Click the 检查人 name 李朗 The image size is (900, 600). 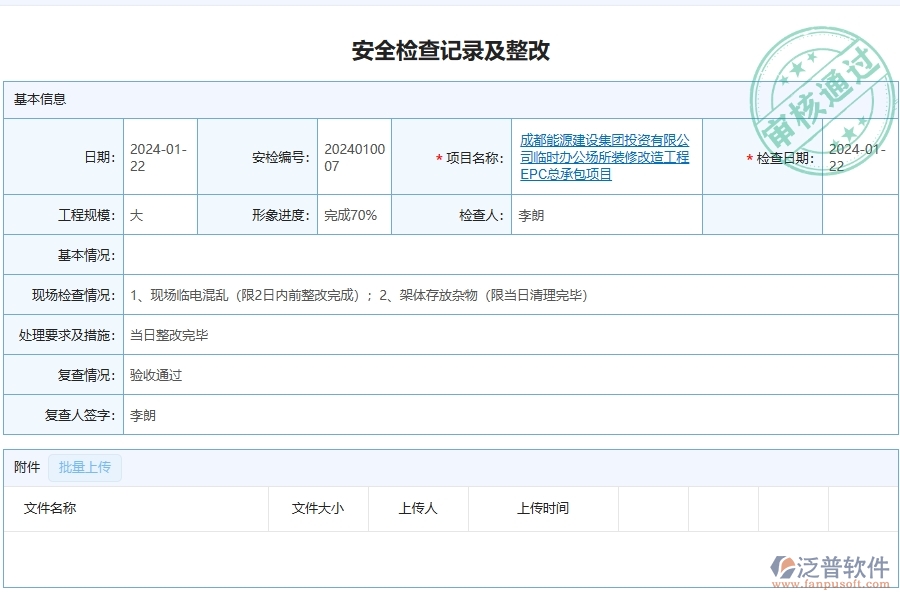(x=527, y=214)
